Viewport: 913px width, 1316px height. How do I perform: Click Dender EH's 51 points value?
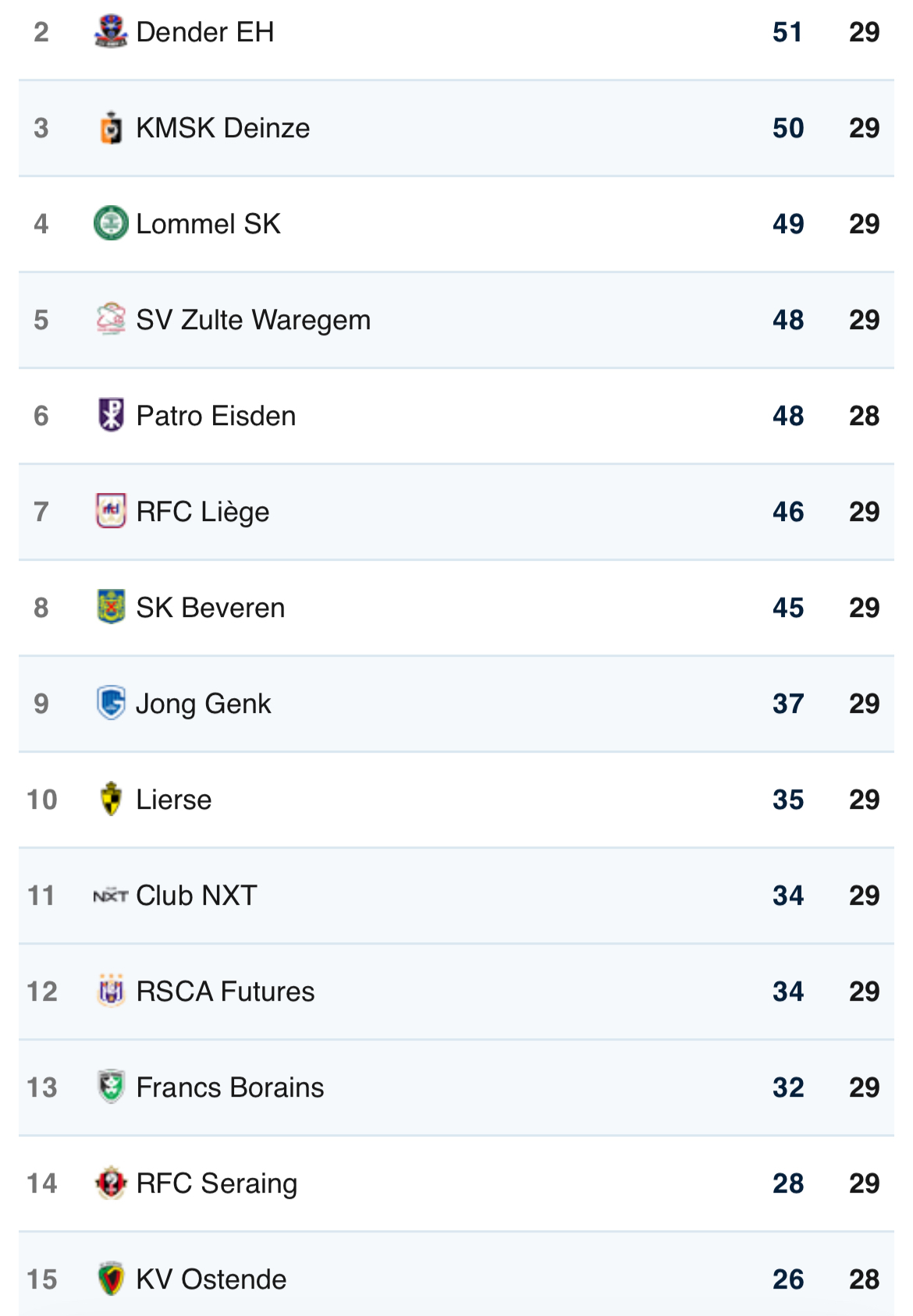787,32
